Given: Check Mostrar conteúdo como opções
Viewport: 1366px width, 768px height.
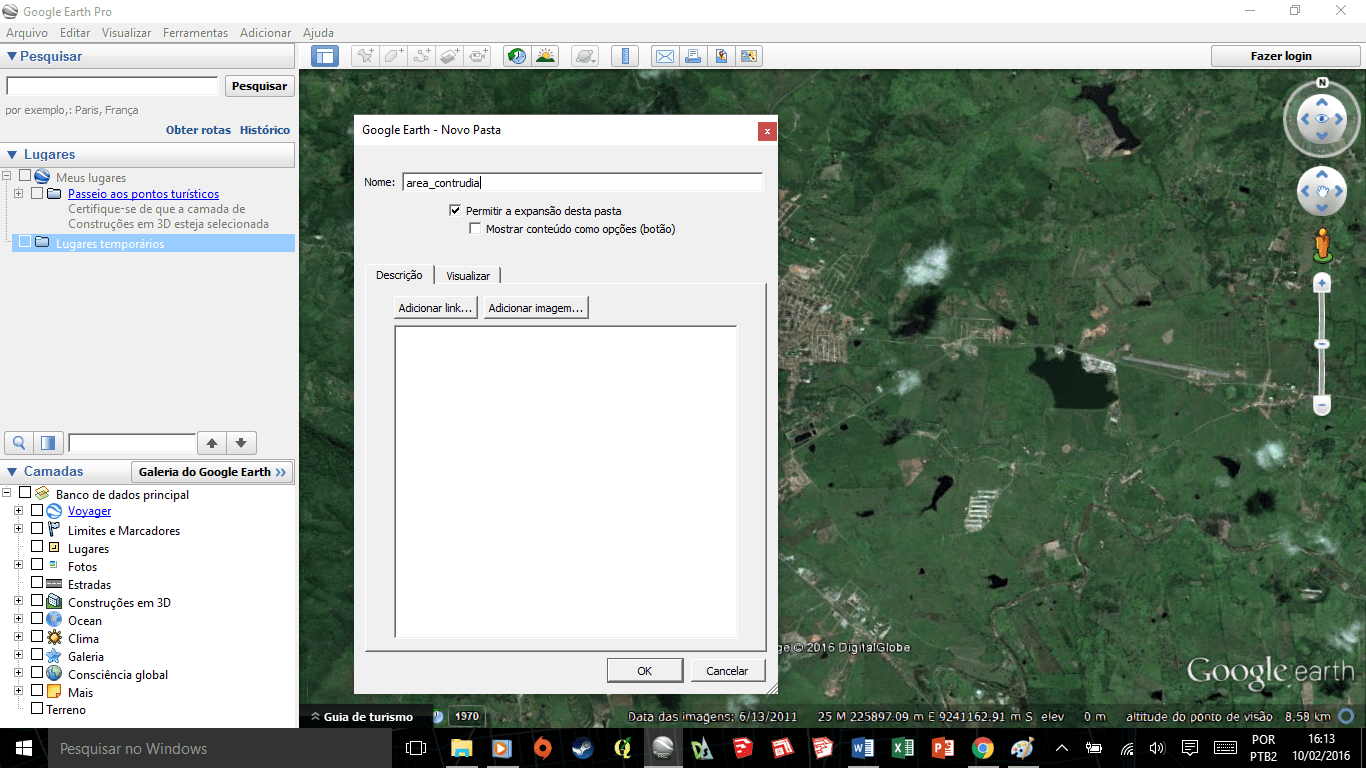Looking at the screenshot, I should tap(476, 229).
